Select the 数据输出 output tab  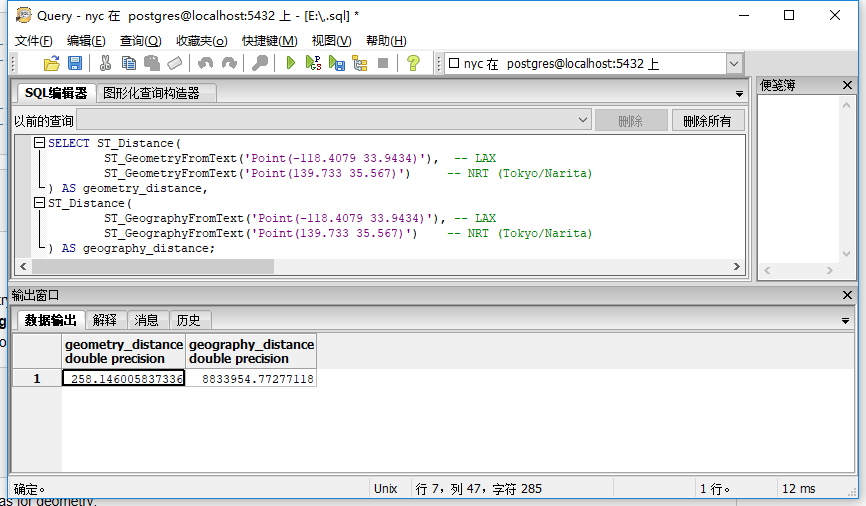[x=50, y=320]
